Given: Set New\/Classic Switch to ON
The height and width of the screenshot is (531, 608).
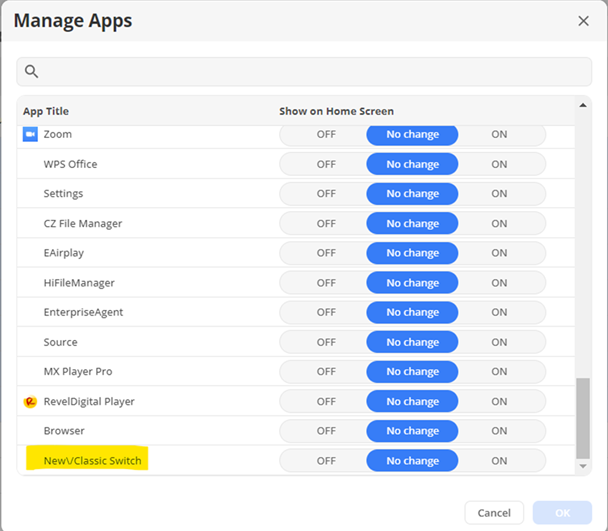Looking at the screenshot, I should 499,461.
